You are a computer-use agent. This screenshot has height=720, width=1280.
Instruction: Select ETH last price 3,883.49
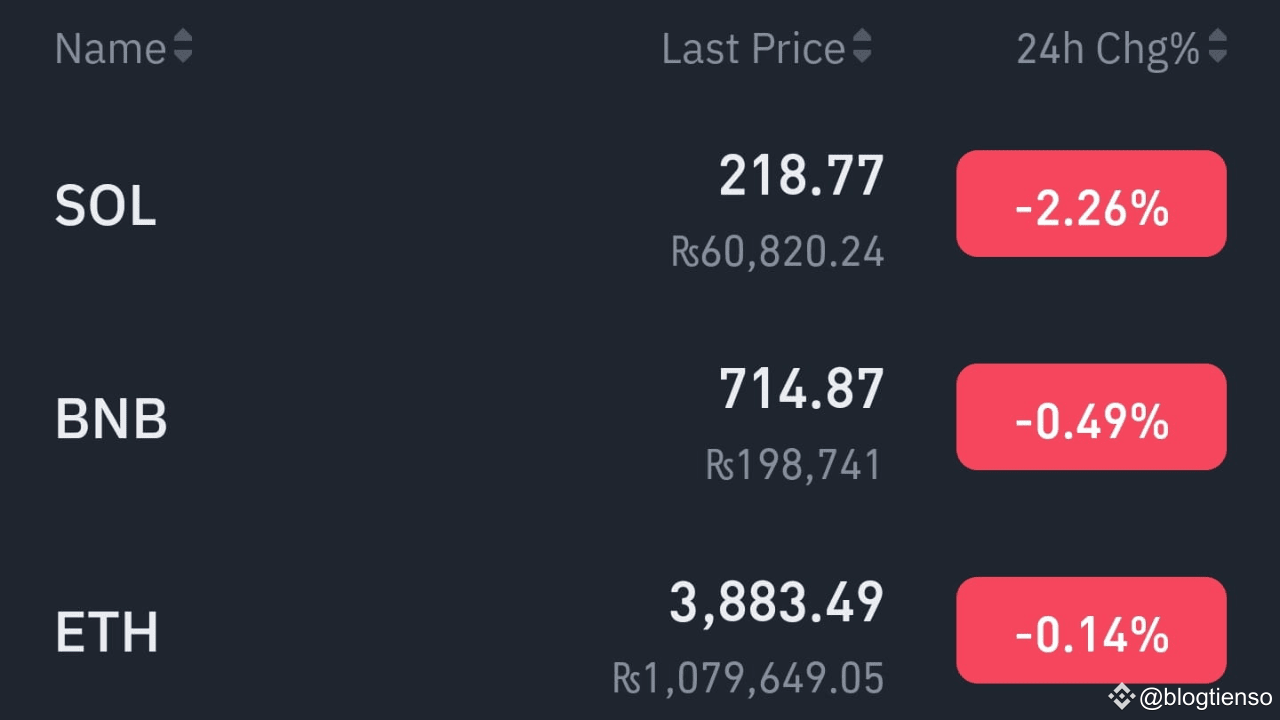click(776, 603)
